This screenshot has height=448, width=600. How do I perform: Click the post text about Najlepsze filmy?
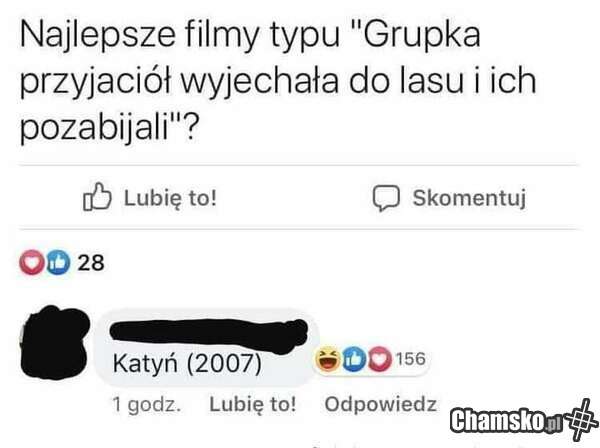point(278,81)
